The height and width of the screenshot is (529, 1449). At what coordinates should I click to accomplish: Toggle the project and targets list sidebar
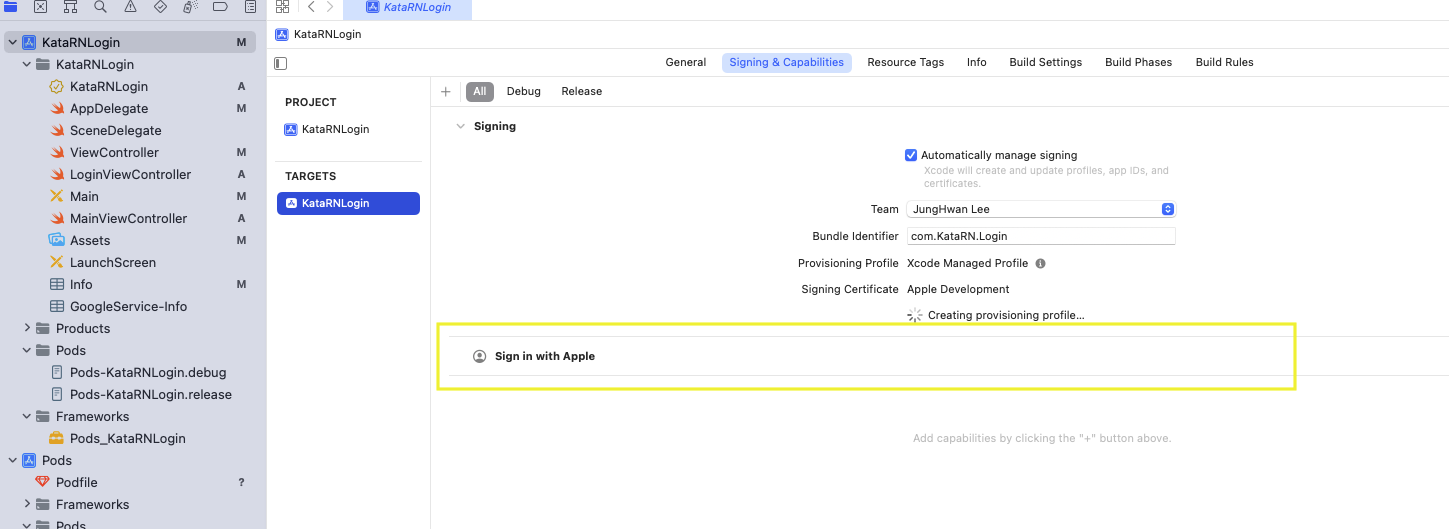click(x=281, y=63)
